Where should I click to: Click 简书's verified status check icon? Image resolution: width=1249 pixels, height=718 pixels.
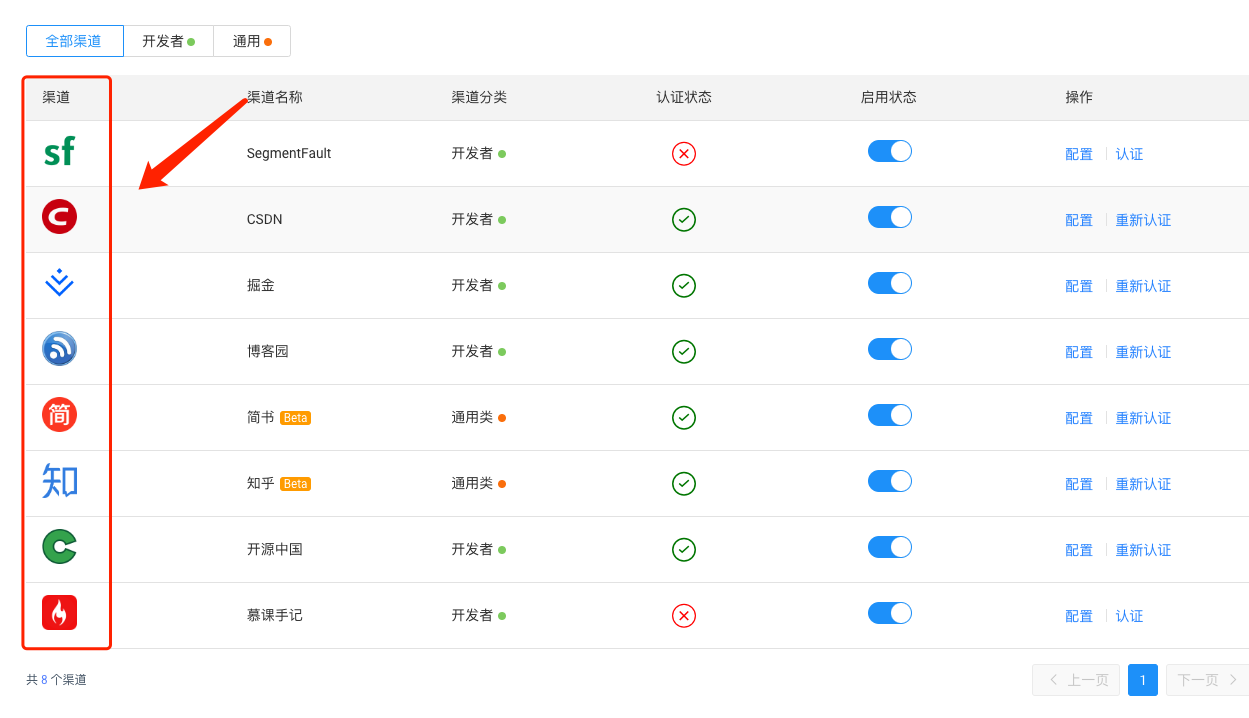(x=684, y=418)
